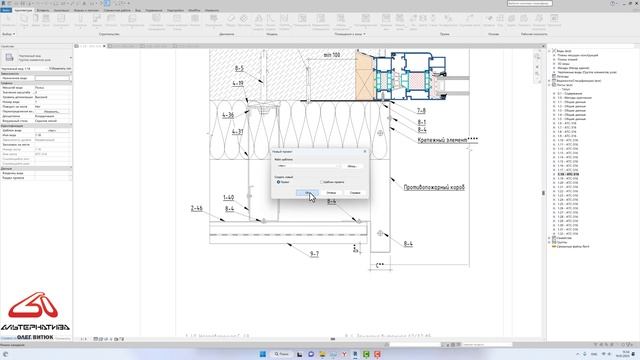Confirm the New Project dialog with OK

pyautogui.click(x=307, y=193)
